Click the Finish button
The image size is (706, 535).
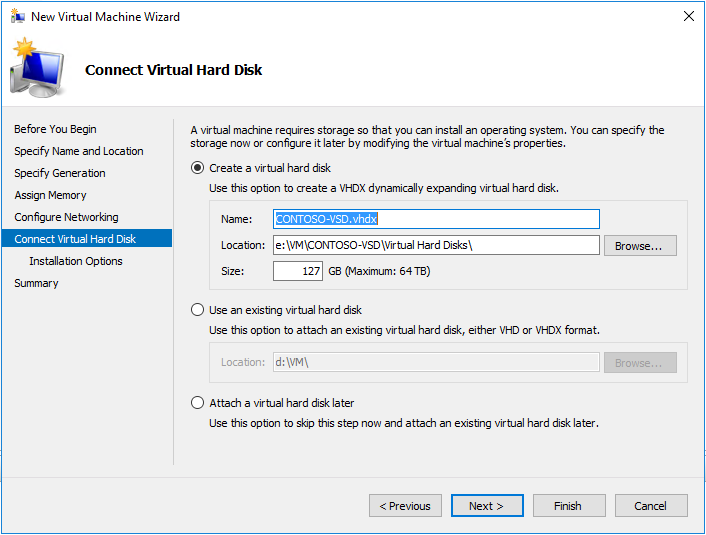click(x=567, y=506)
